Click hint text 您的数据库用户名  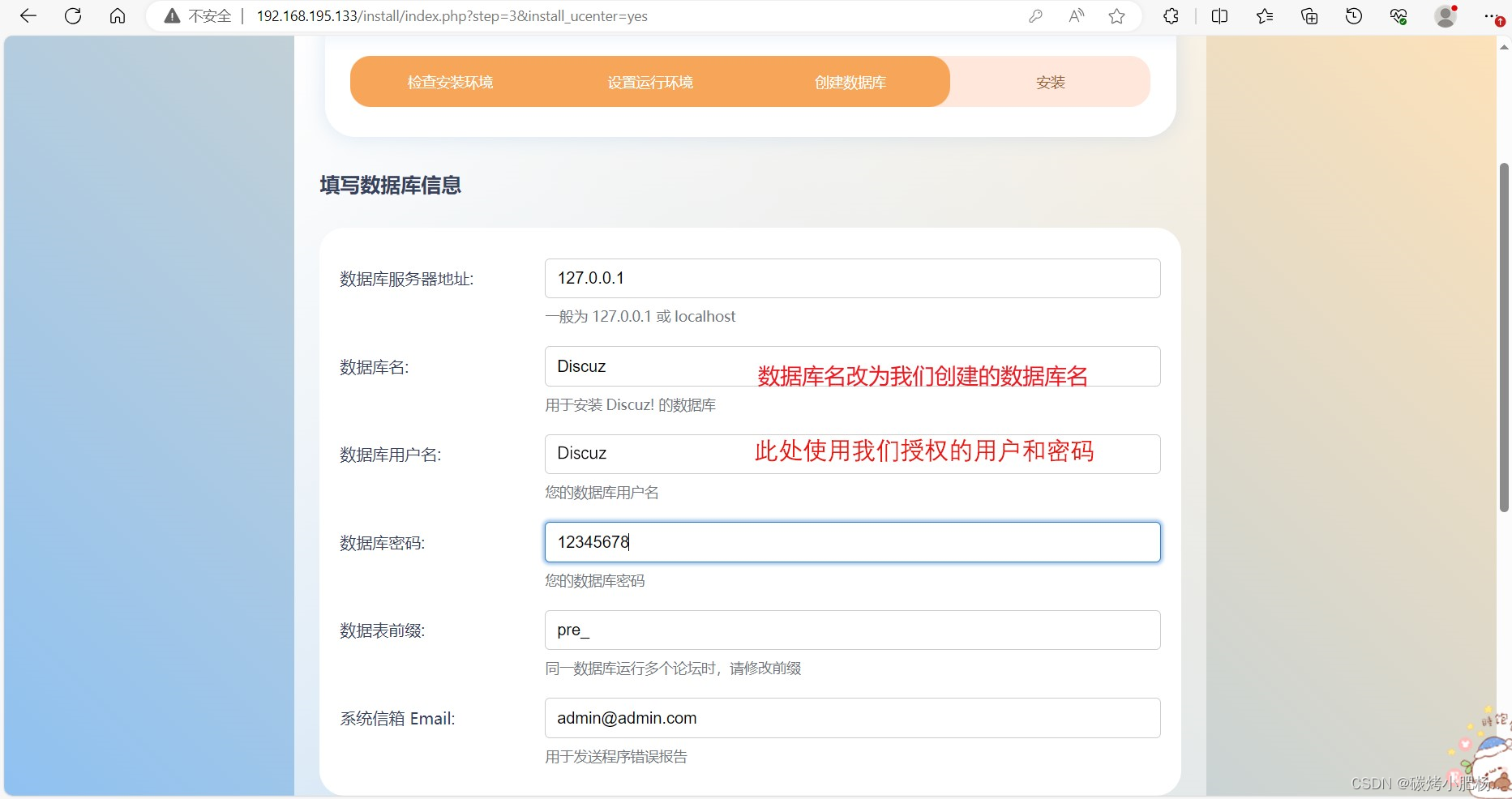point(602,492)
